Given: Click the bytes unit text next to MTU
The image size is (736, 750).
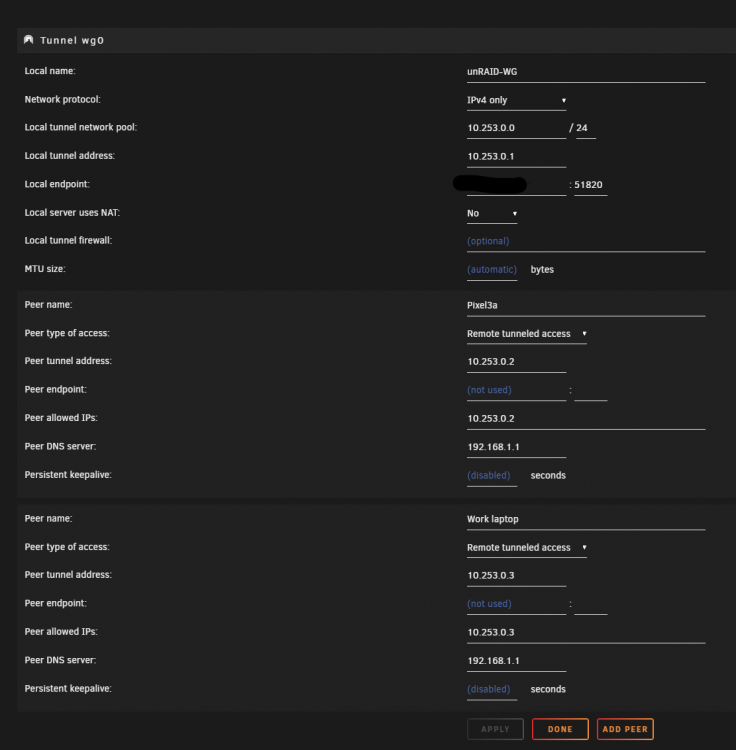Looking at the screenshot, I should point(542,270).
